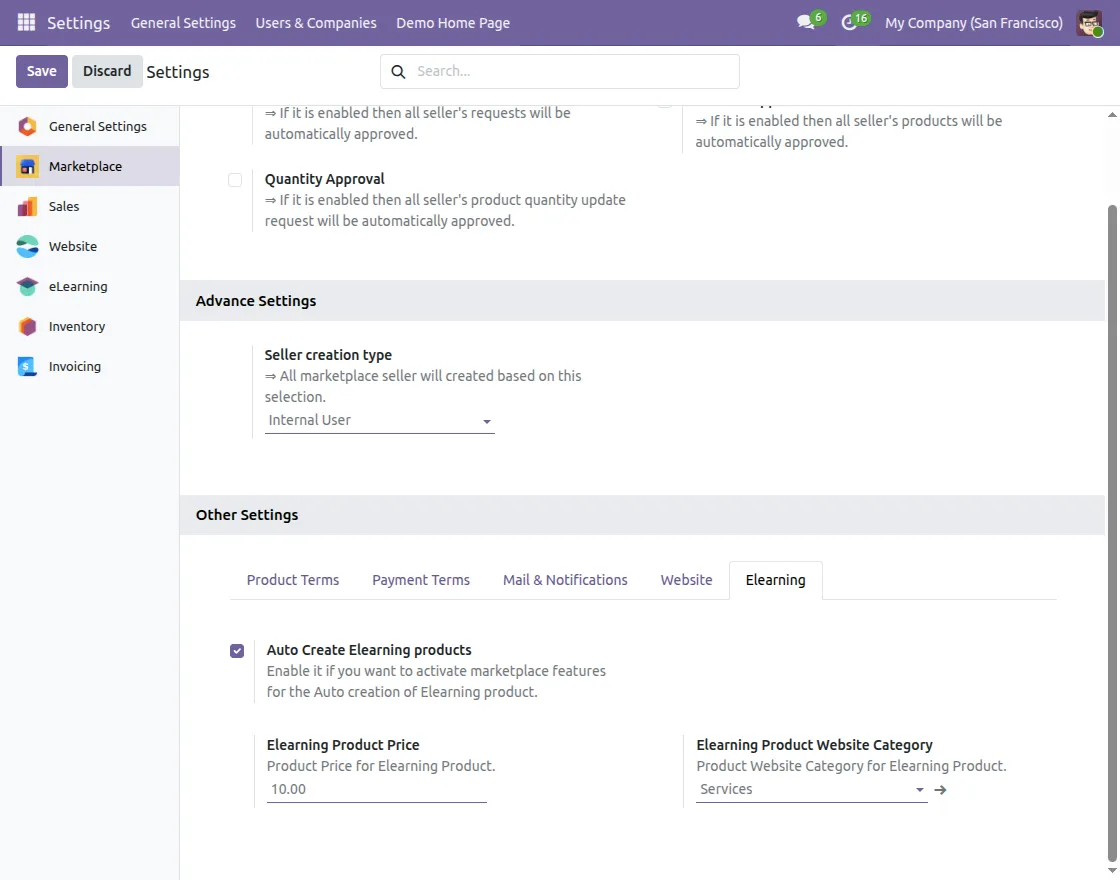Click the eLearning graduation cap icon
Image resolution: width=1120 pixels, height=880 pixels.
point(27,286)
